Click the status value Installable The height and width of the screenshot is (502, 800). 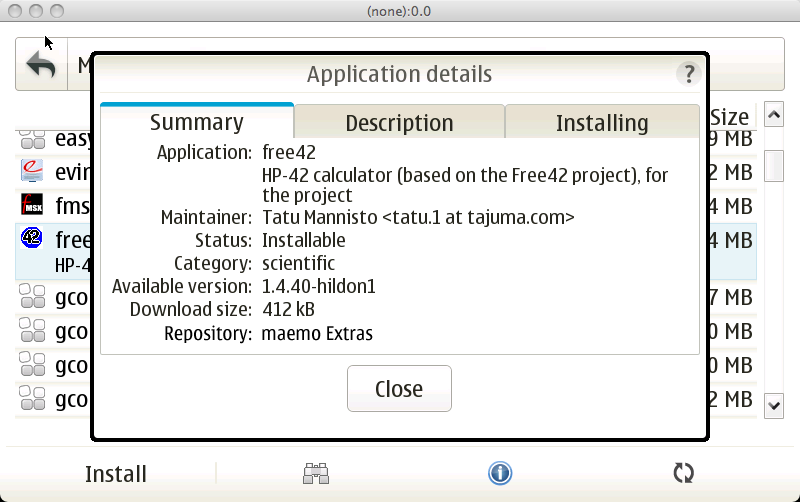[304, 240]
